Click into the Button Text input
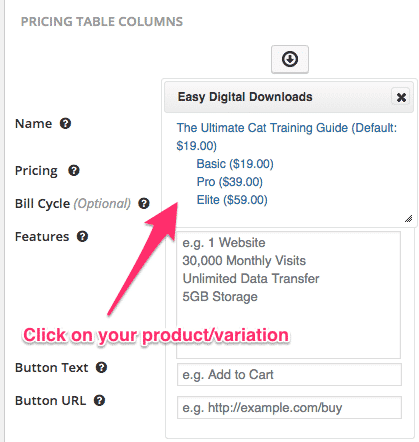Screen dimensions: 419x442 (289, 375)
